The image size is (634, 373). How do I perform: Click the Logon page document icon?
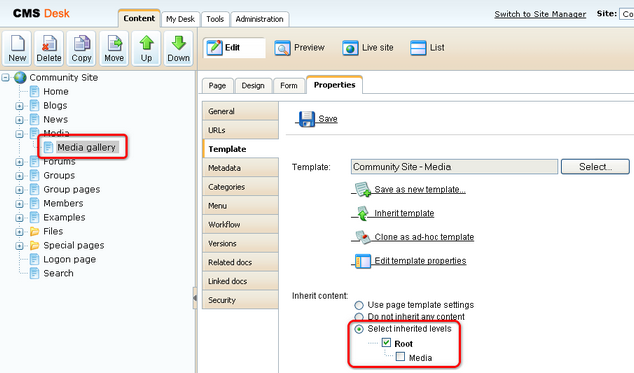[x=35, y=259]
